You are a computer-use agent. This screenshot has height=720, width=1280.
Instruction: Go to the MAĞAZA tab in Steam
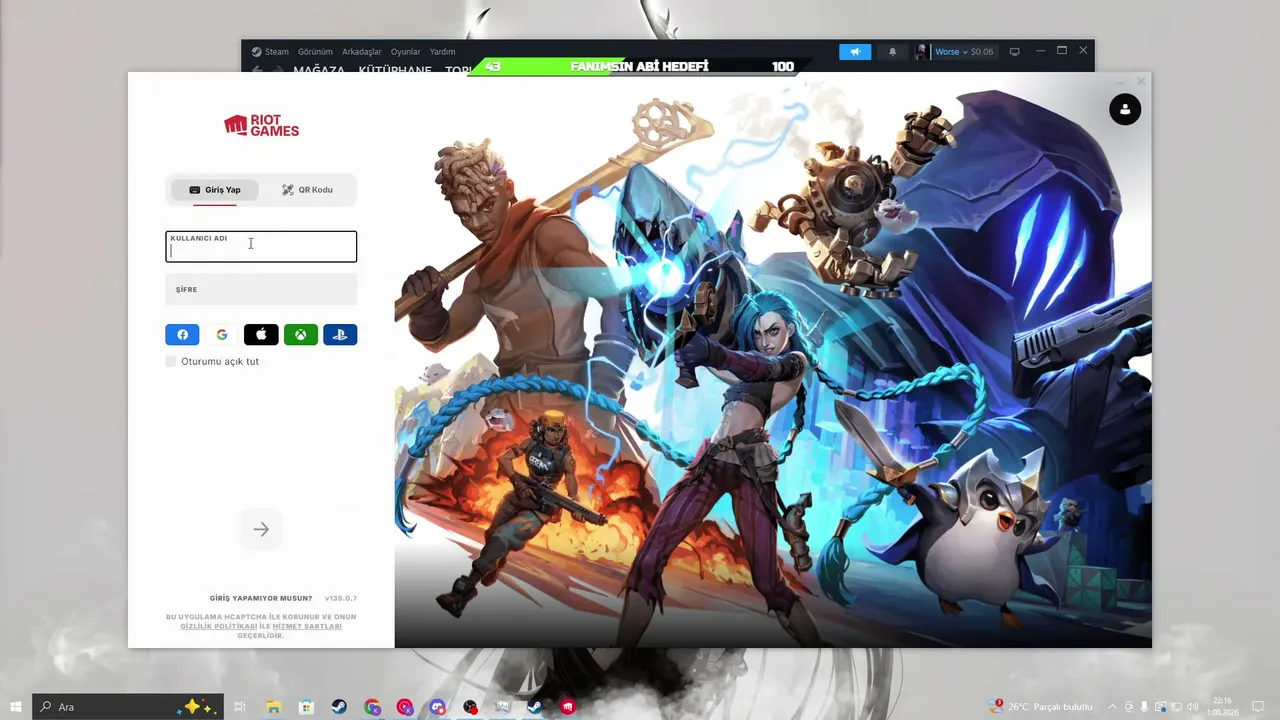[x=319, y=70]
